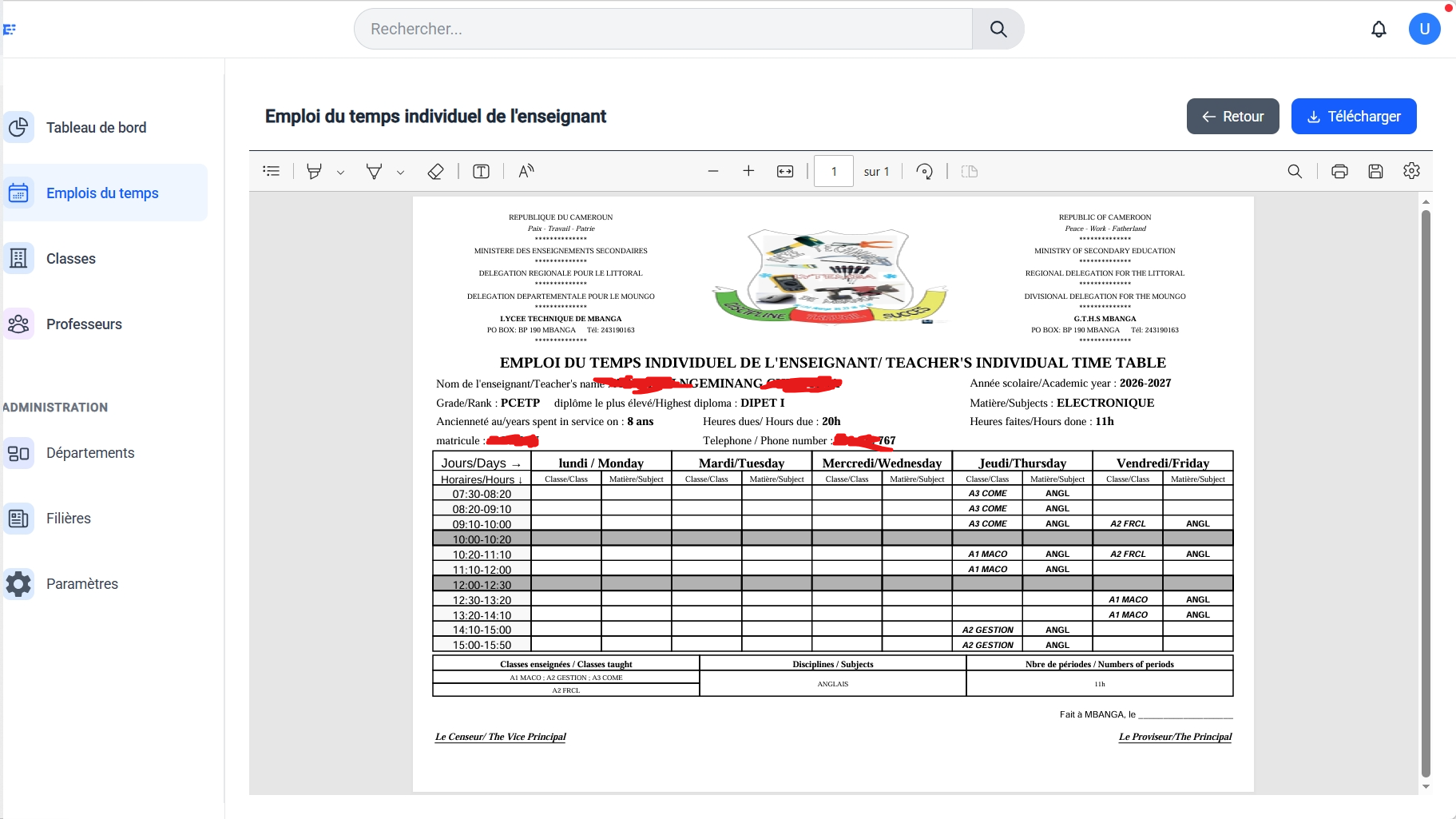This screenshot has height=819, width=1456.
Task: Start the read aloud tool
Action: point(526,171)
